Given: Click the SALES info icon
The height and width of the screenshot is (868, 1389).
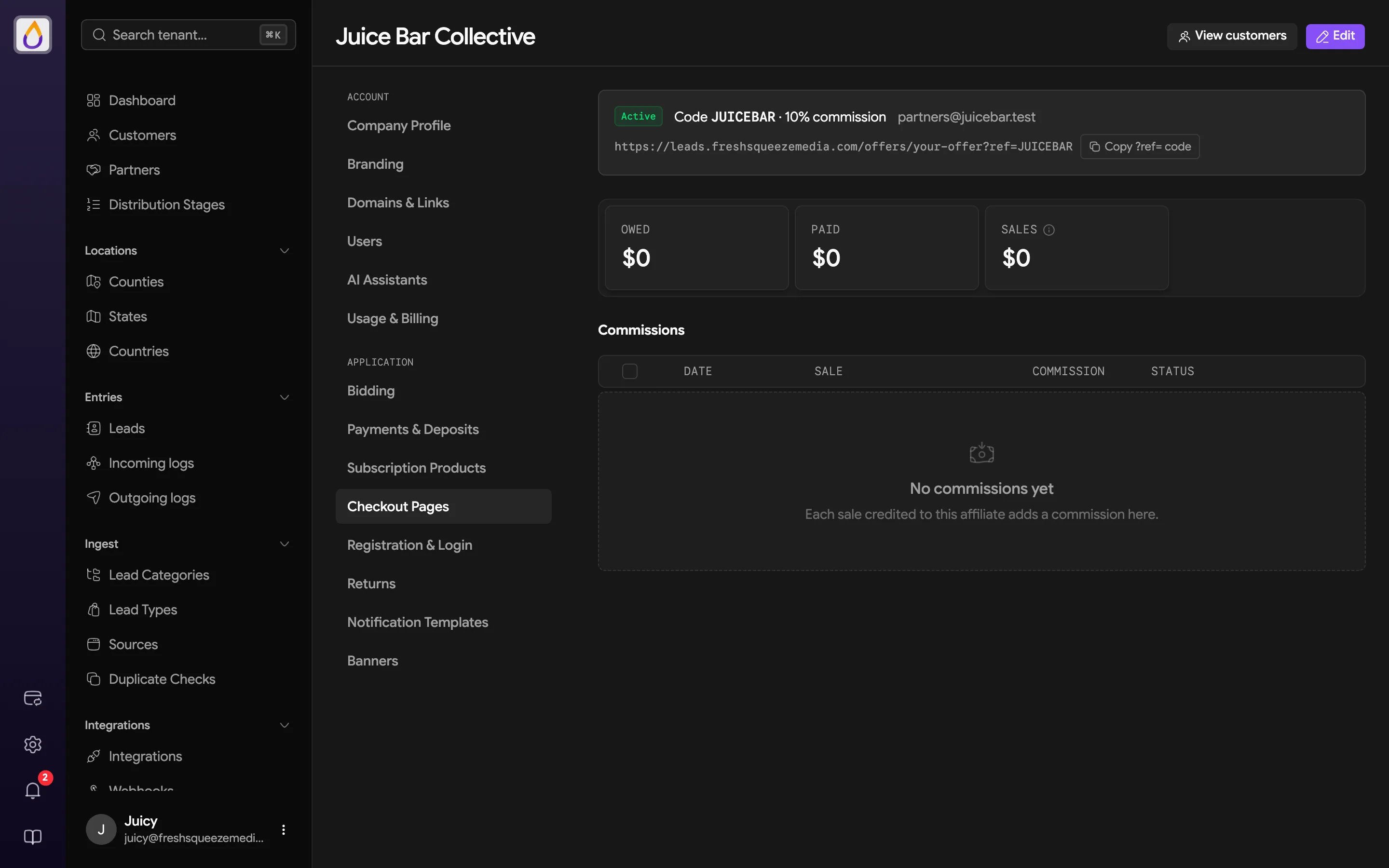Looking at the screenshot, I should [x=1049, y=230].
